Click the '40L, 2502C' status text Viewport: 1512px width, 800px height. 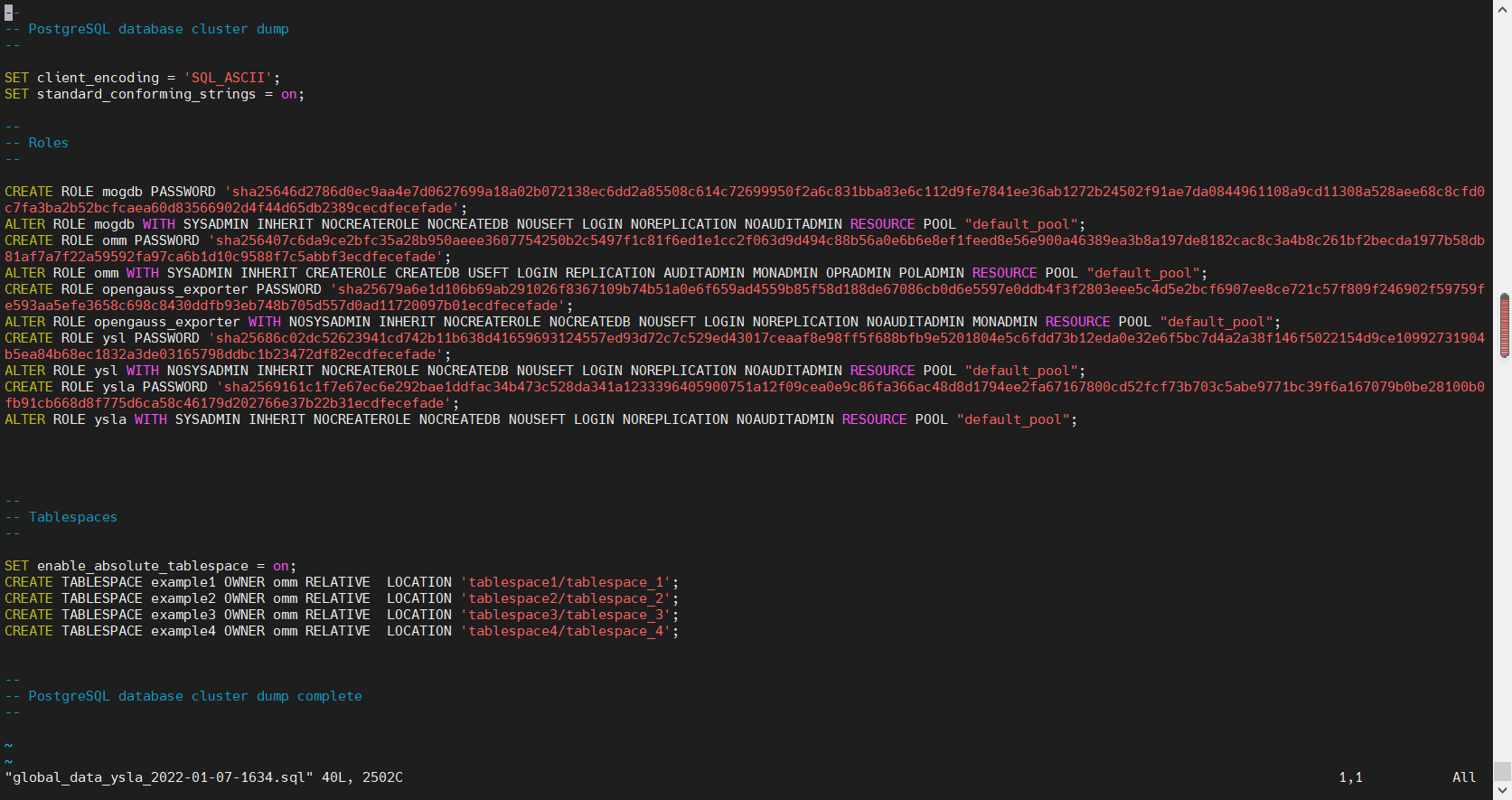point(362,777)
